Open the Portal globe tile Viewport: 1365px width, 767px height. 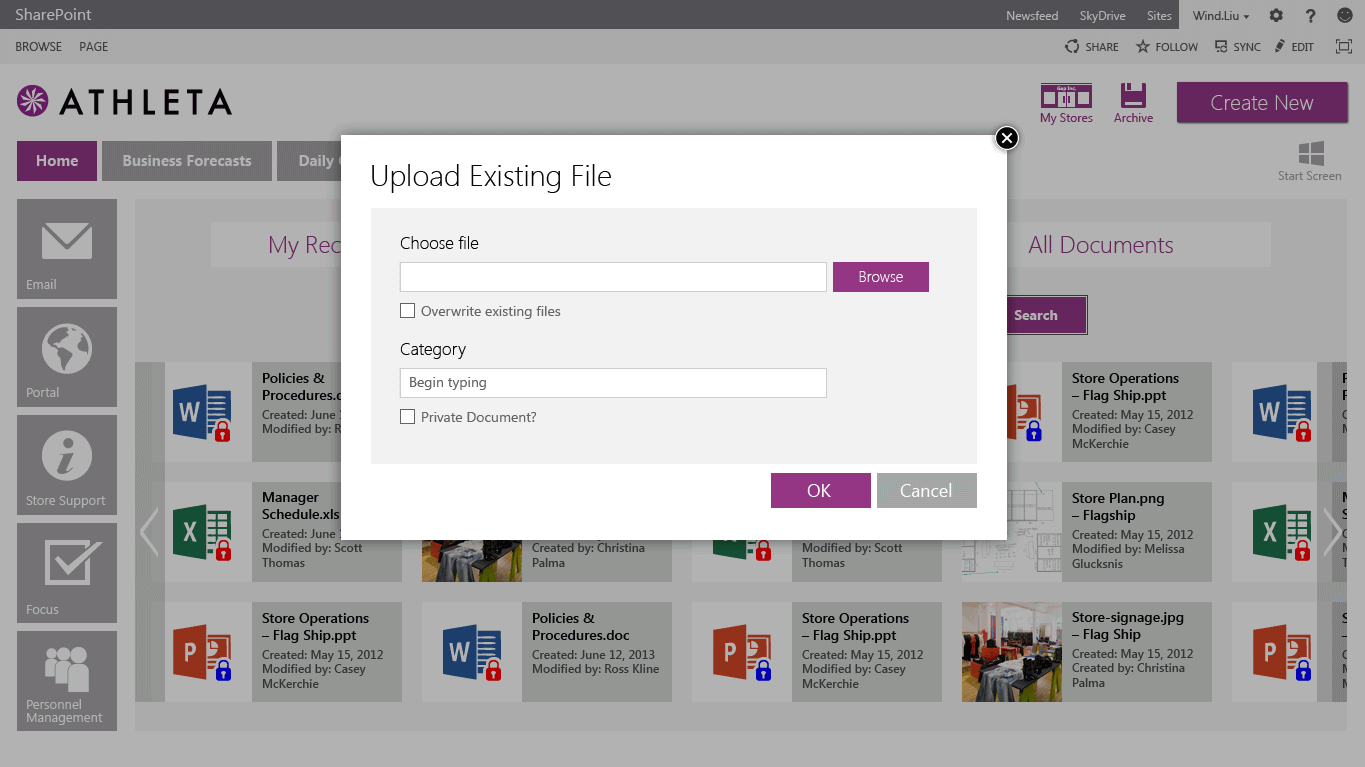click(x=67, y=357)
